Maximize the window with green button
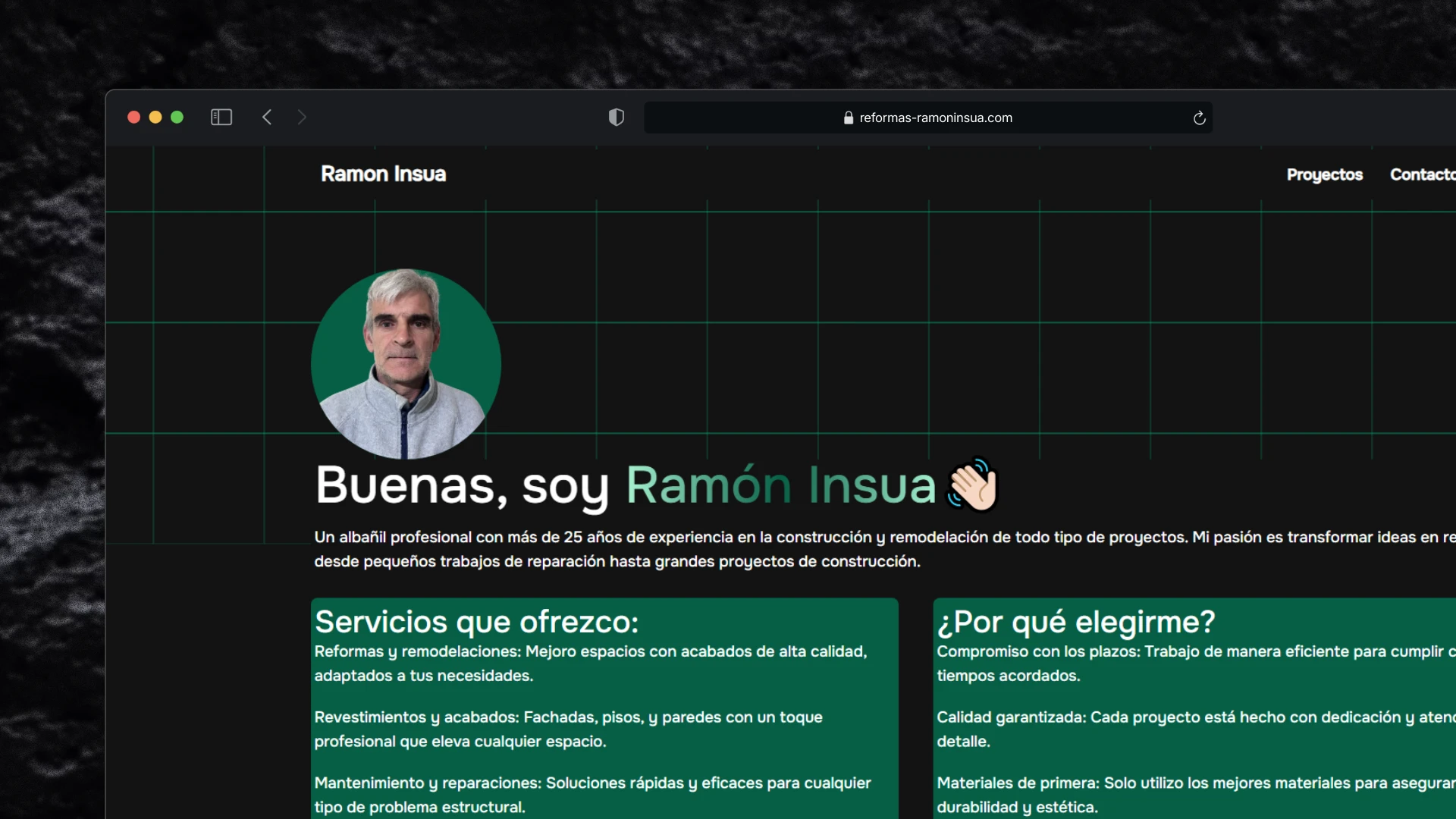The image size is (1456, 819). point(177,117)
